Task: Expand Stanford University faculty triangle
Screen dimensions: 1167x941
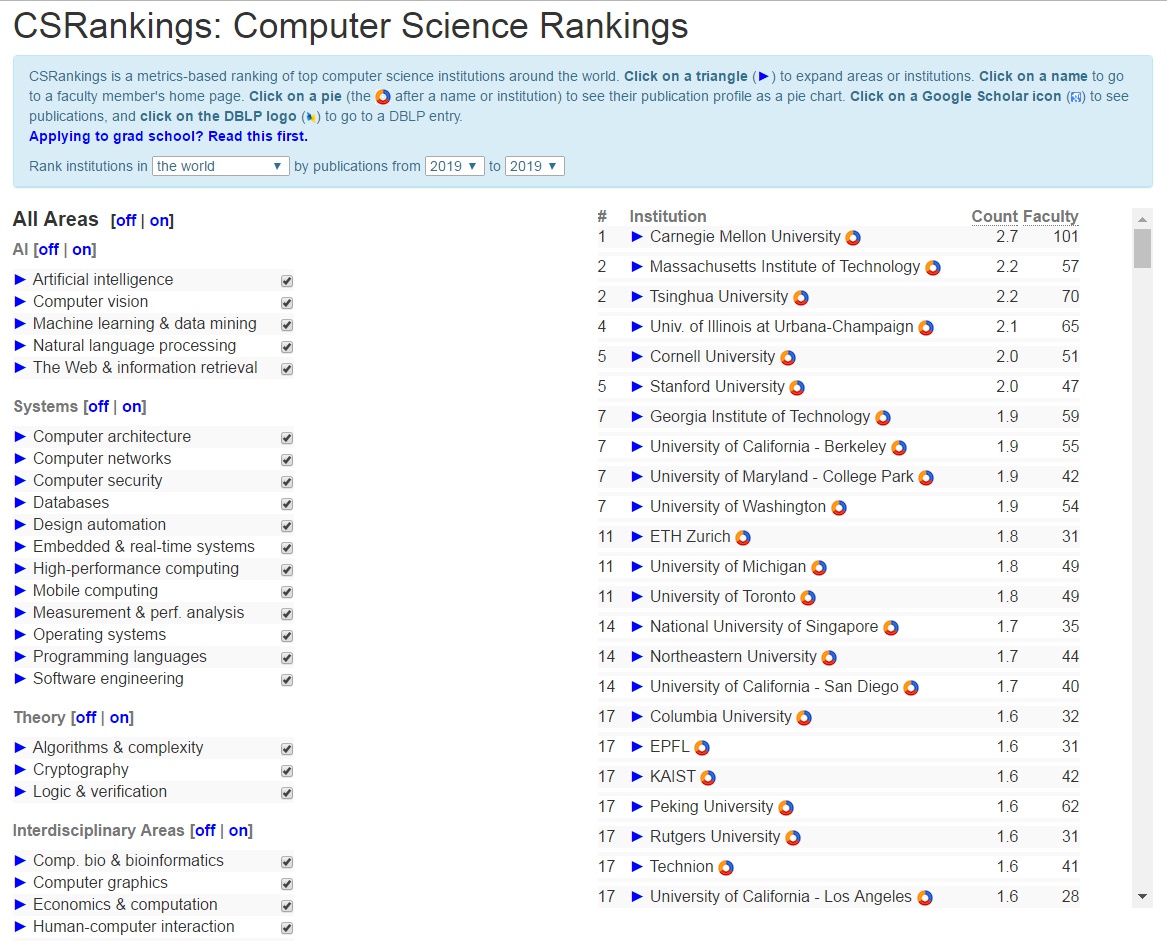Action: [636, 386]
